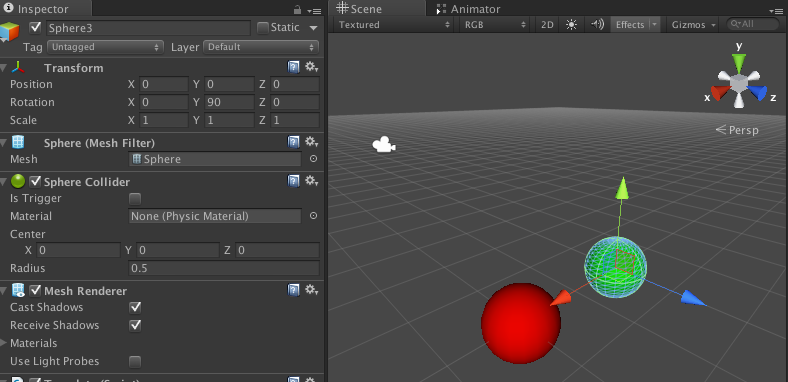
Task: Enable the Is Trigger checkbox
Action: pos(135,199)
